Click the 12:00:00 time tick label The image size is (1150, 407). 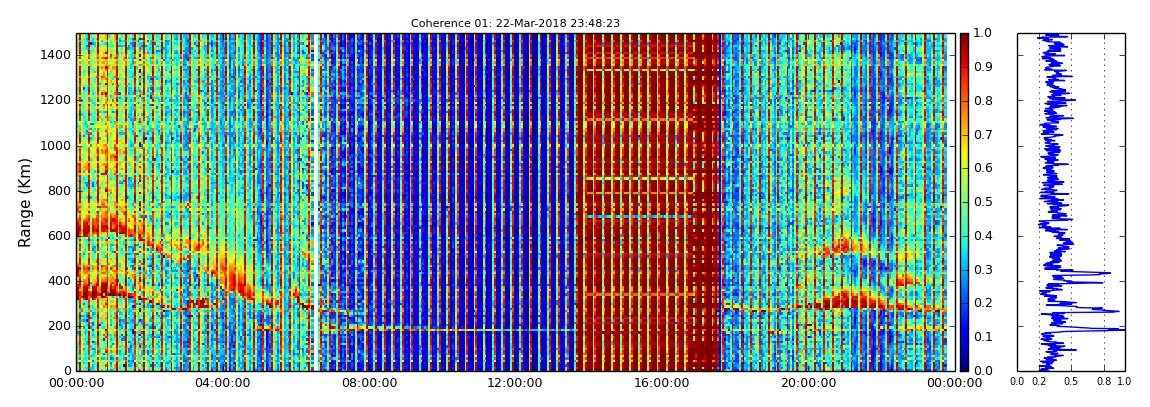(x=513, y=383)
